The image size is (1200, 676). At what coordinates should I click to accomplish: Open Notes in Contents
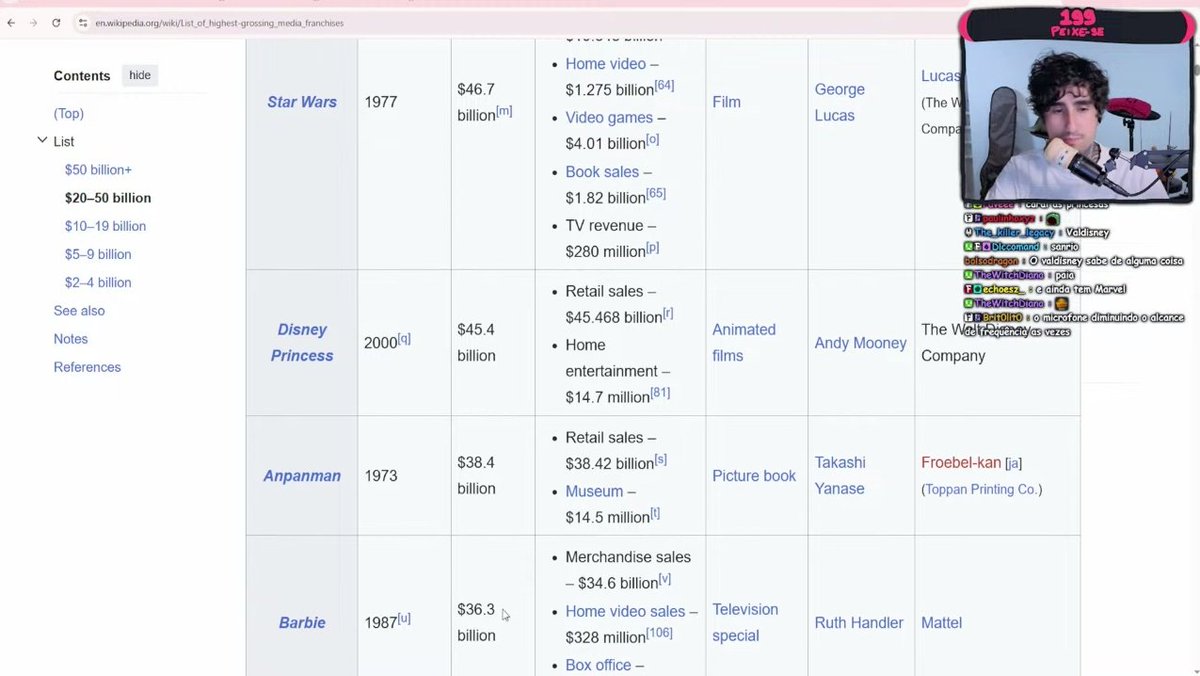71,339
